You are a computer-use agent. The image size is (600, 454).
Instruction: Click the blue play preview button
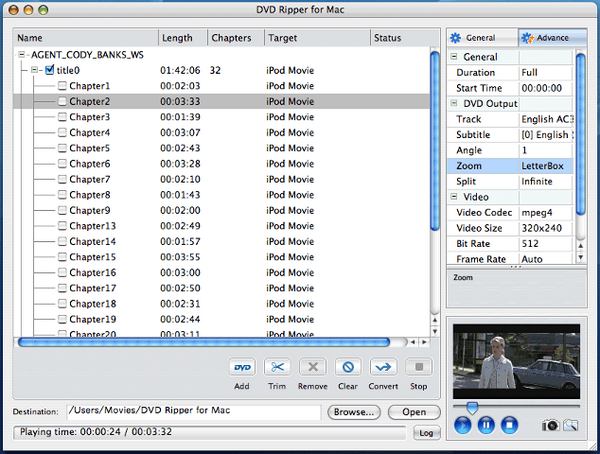click(463, 425)
